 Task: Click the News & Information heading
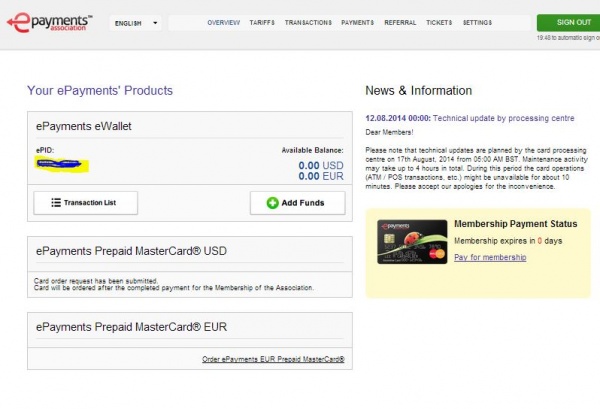pyautogui.click(x=419, y=91)
